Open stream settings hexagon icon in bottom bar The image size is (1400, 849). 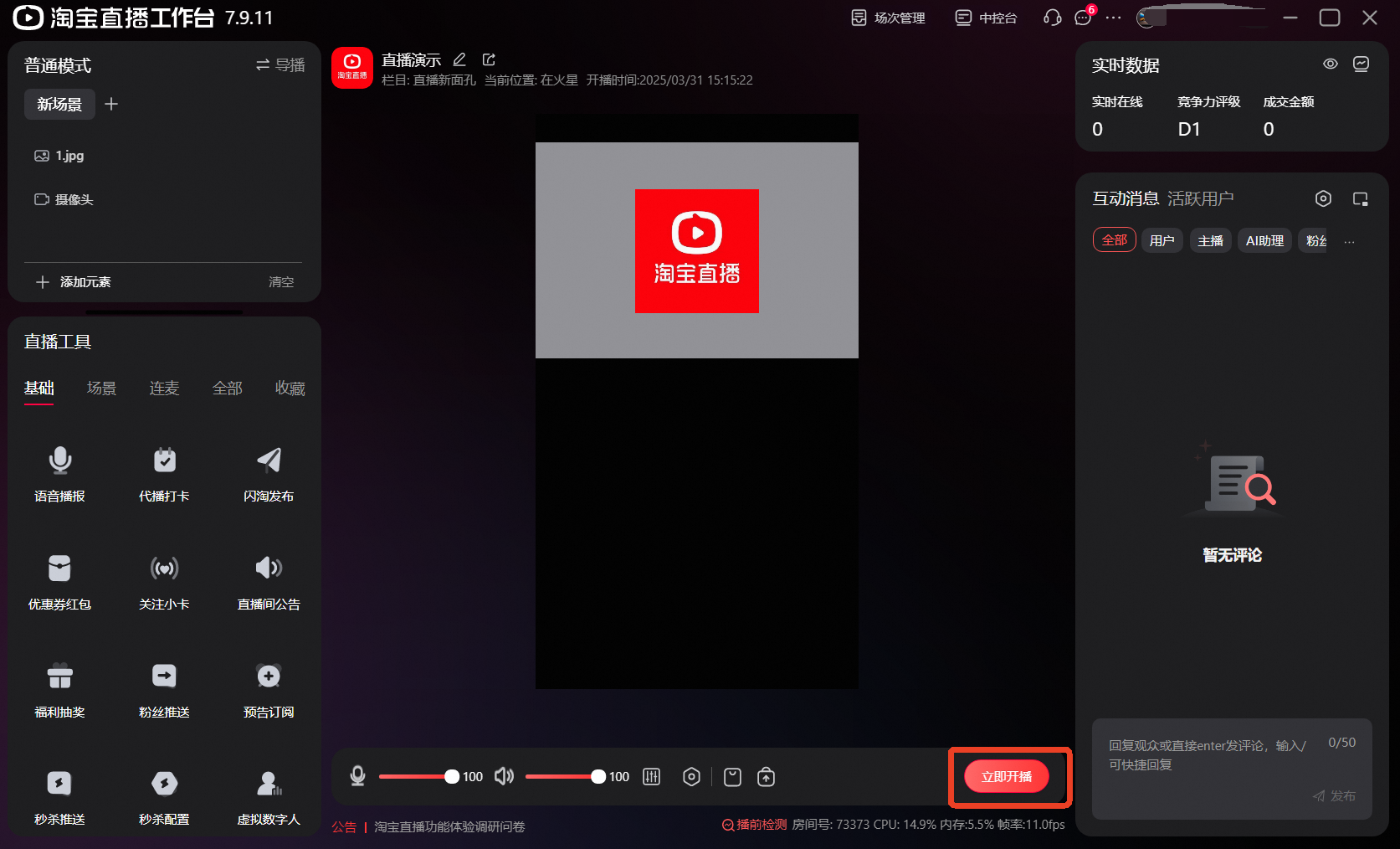coord(691,777)
